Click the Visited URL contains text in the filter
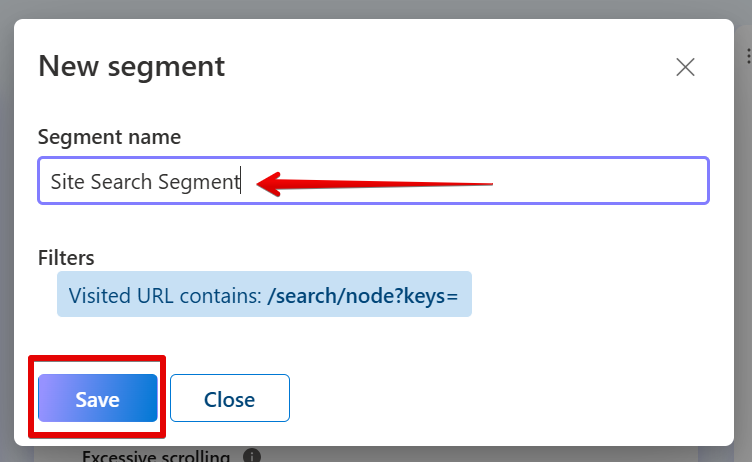This screenshot has width=752, height=462. pos(165,296)
